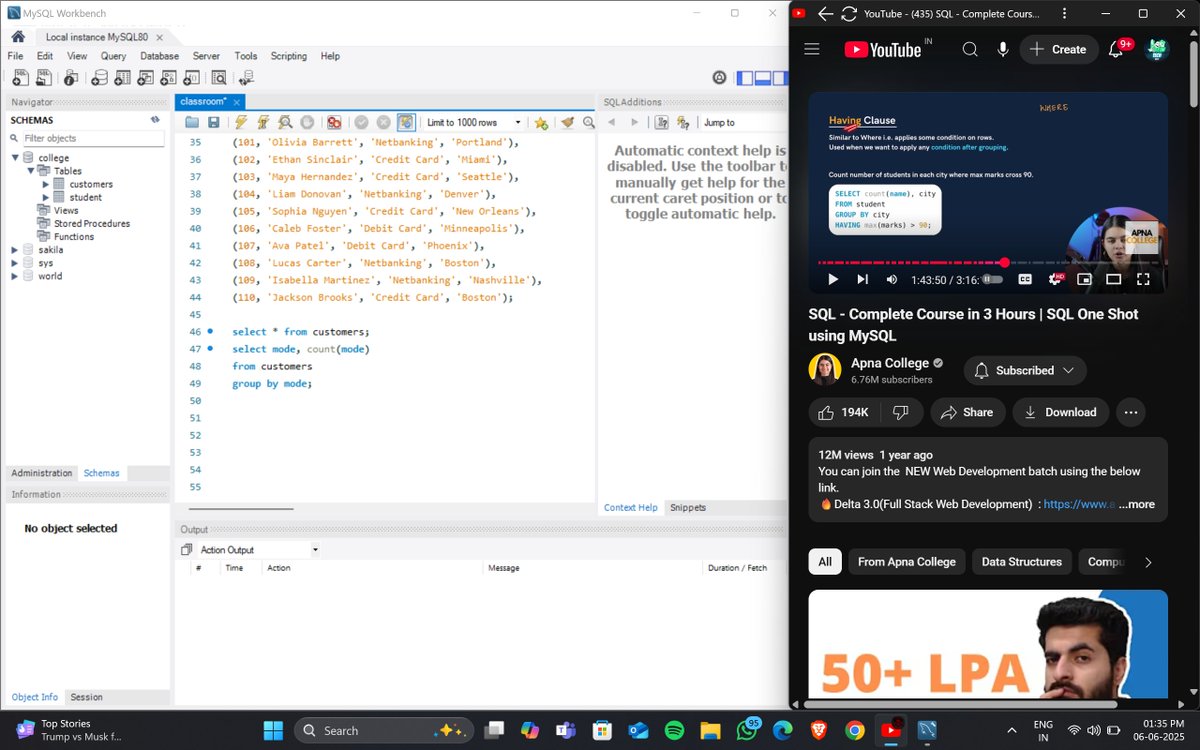Open YouTube player settings gear
The height and width of the screenshot is (750, 1200).
[1055, 279]
